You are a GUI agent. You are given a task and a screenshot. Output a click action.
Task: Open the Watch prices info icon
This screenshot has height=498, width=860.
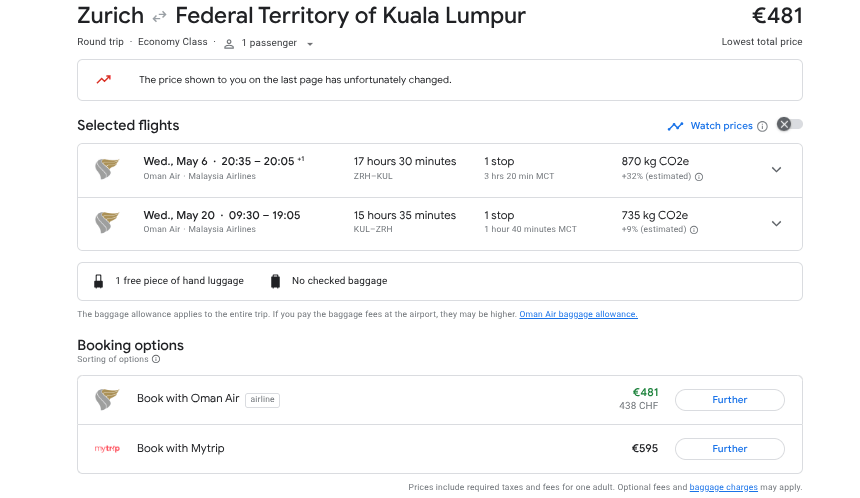pos(762,127)
